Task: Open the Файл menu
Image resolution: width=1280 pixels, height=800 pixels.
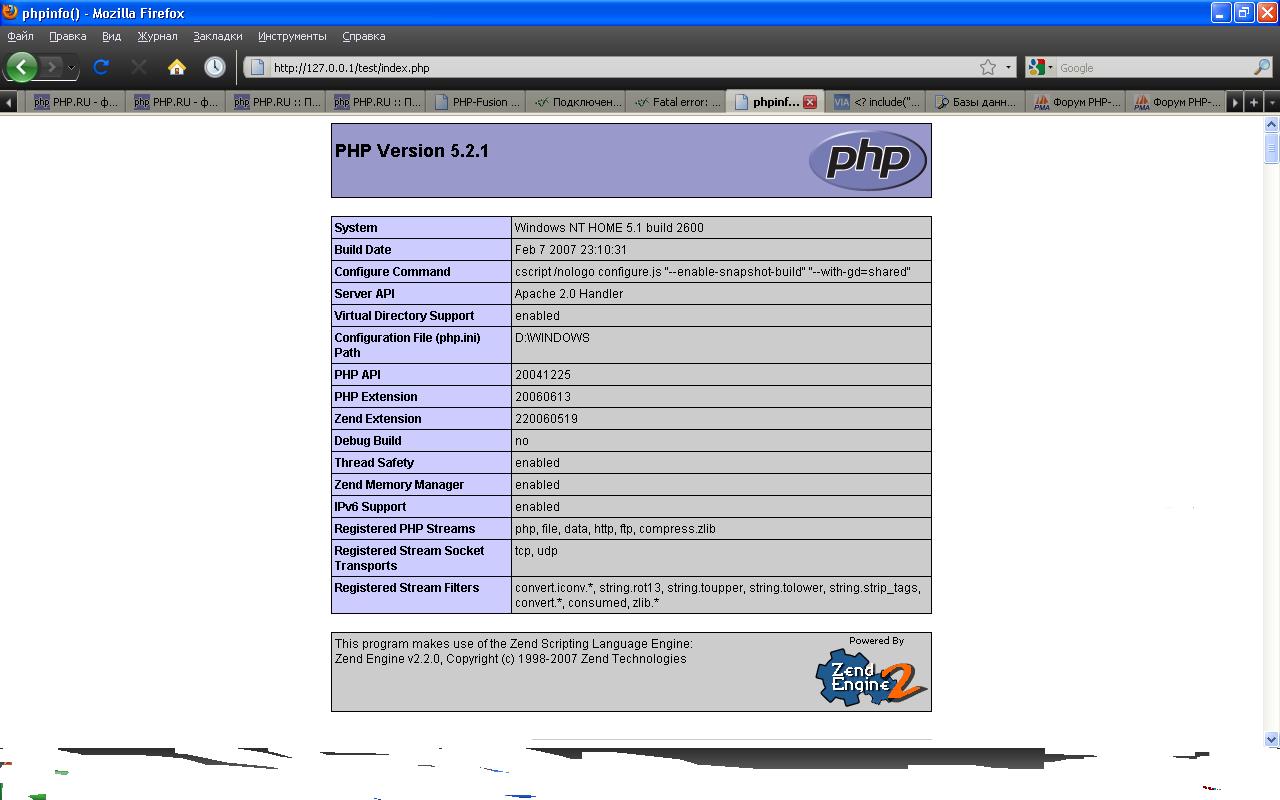Action: 20,36
